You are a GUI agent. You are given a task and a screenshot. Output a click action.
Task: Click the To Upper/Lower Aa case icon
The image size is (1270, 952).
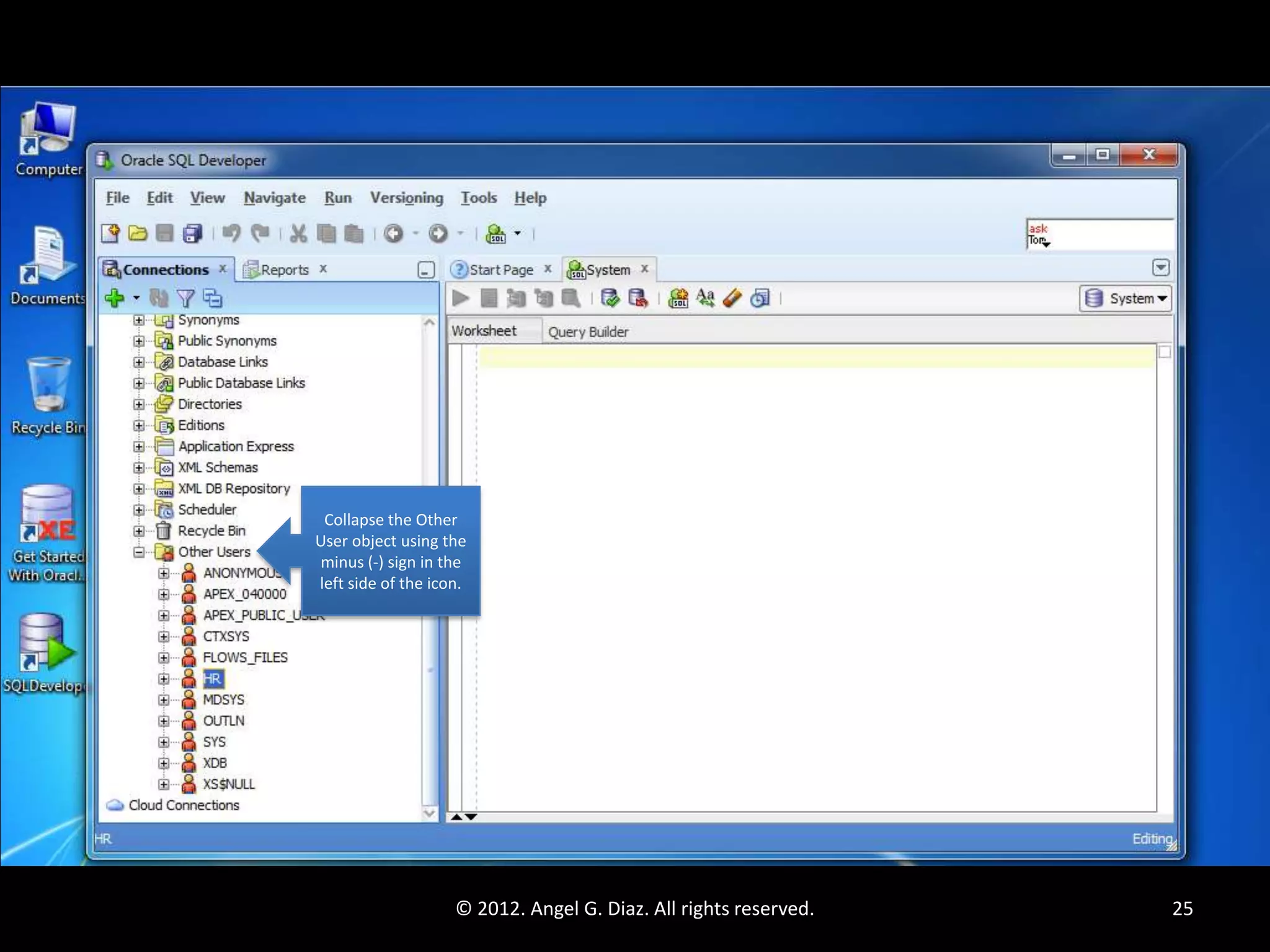[705, 299]
